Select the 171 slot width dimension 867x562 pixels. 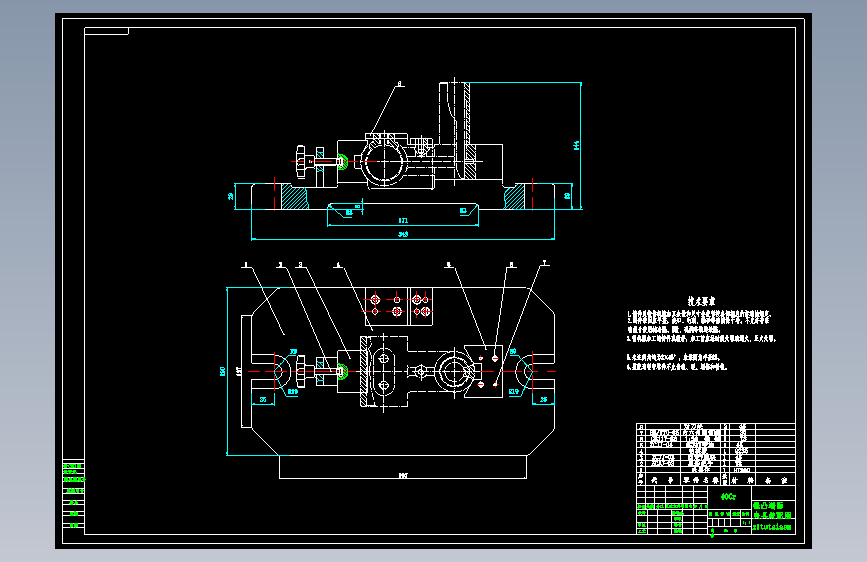click(x=403, y=221)
